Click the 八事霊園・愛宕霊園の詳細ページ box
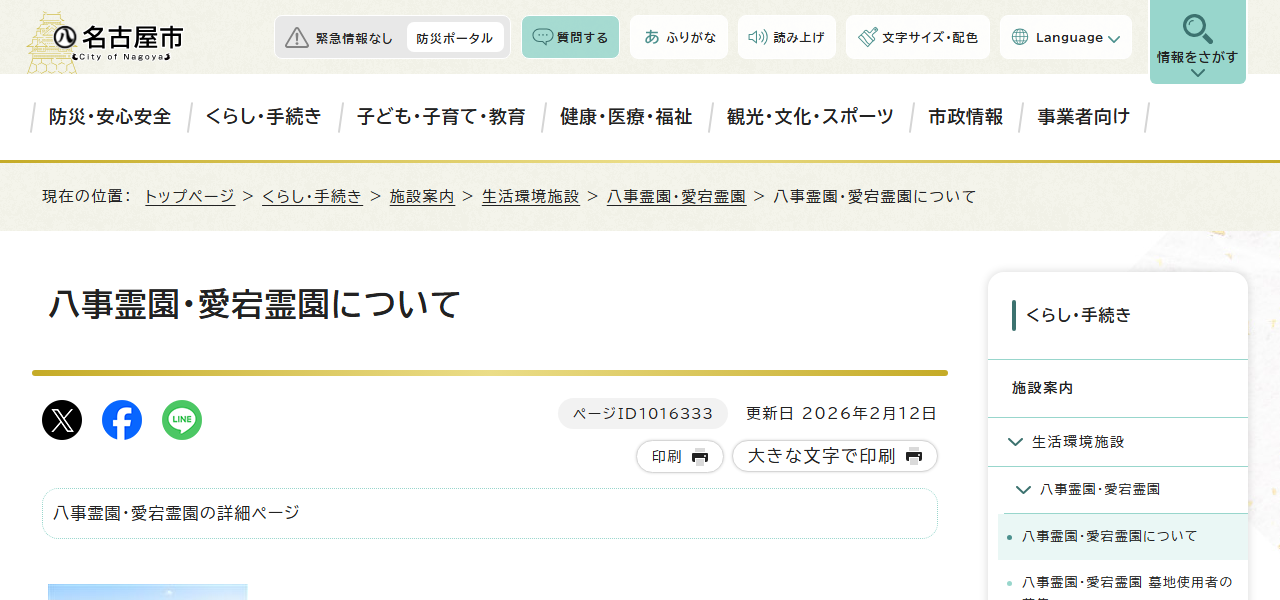 [490, 513]
